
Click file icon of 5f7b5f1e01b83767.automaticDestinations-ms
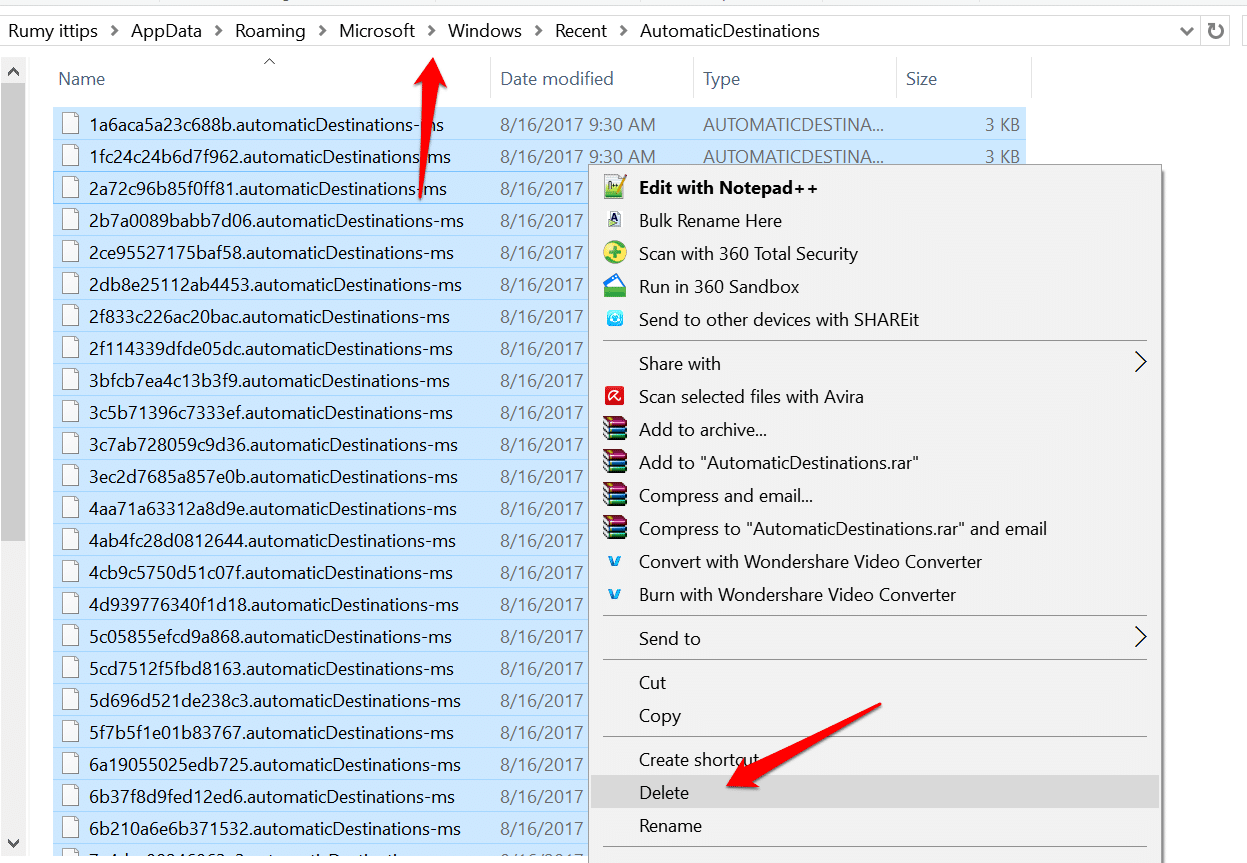coord(70,732)
